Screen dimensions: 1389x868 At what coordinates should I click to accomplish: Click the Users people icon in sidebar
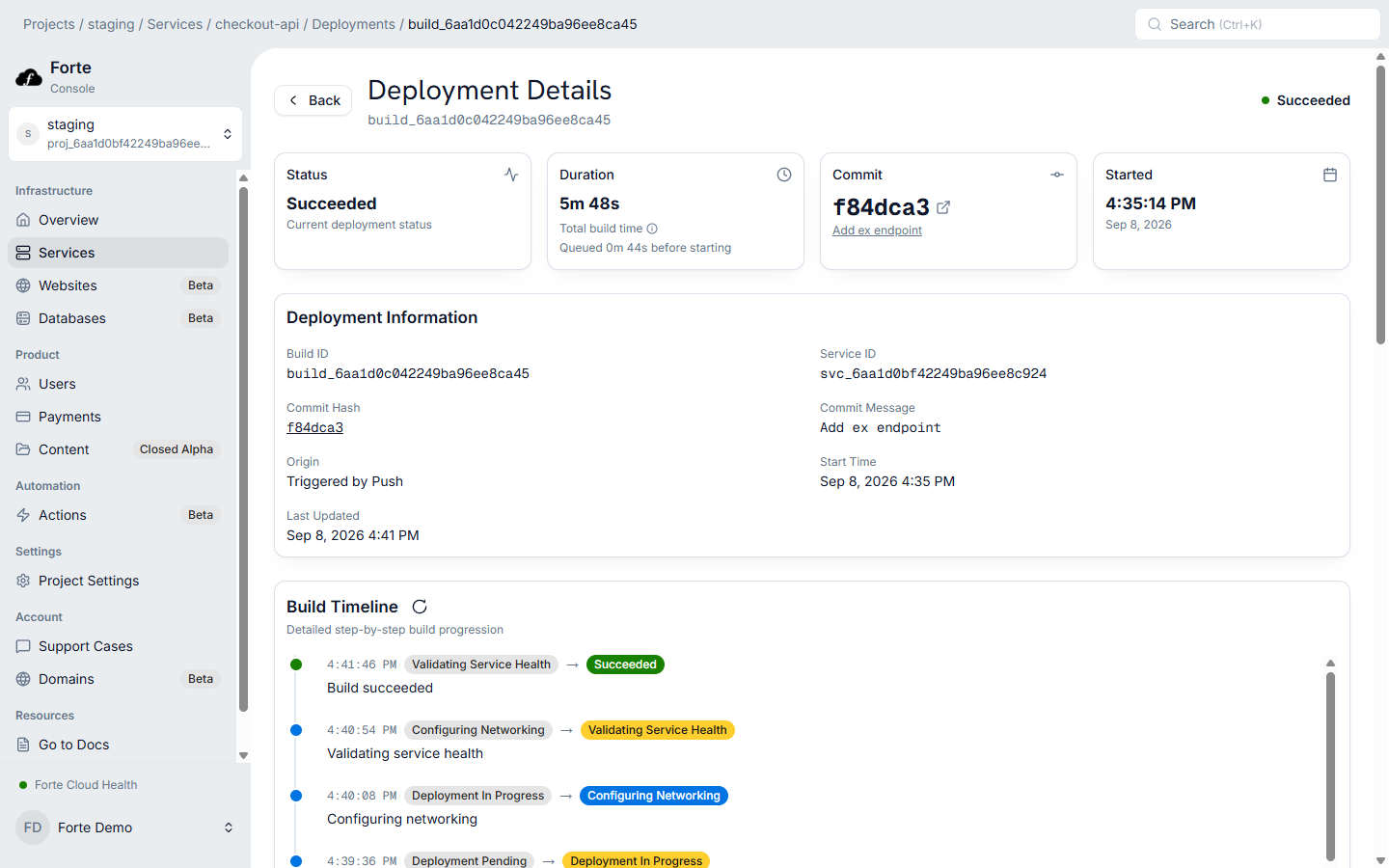(23, 384)
